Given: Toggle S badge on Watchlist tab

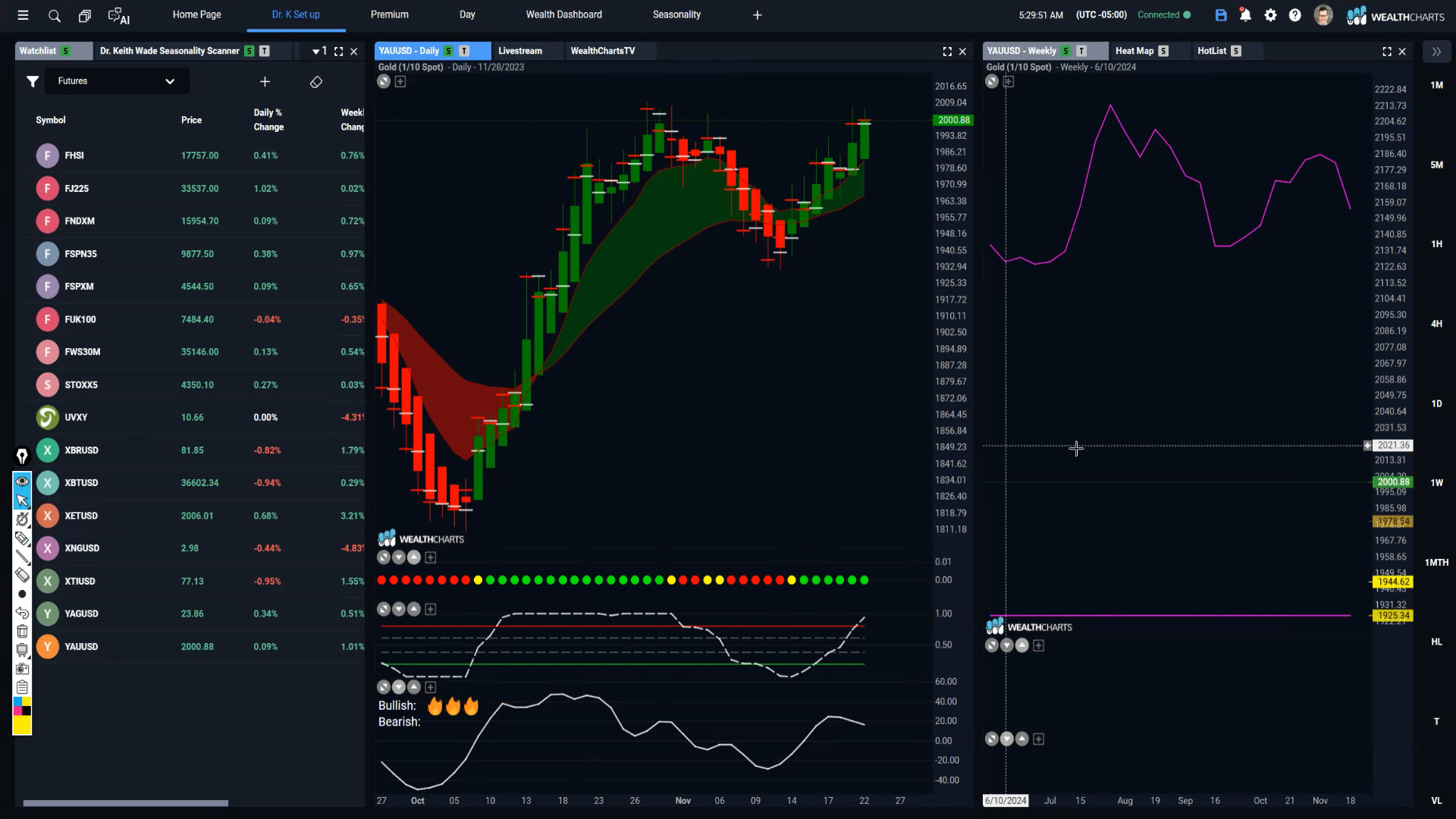Looking at the screenshot, I should coord(66,51).
